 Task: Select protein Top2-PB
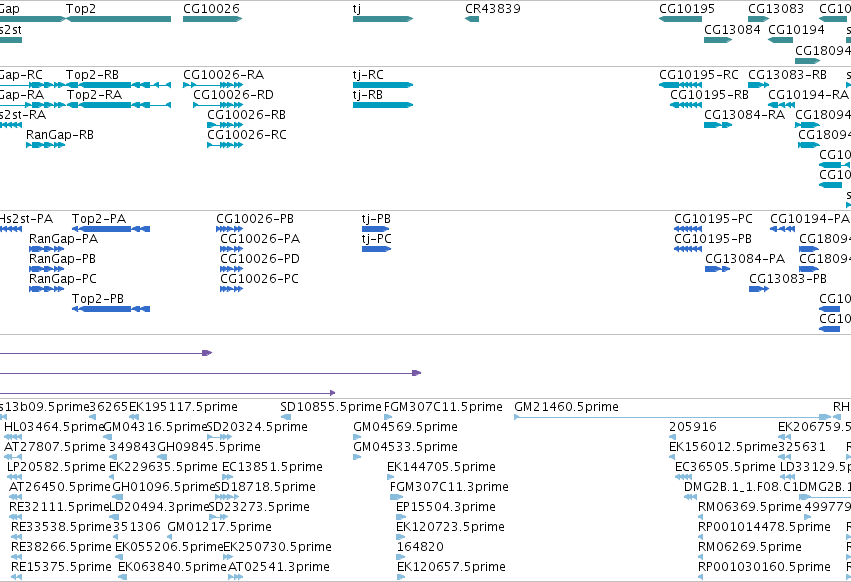[x=98, y=299]
